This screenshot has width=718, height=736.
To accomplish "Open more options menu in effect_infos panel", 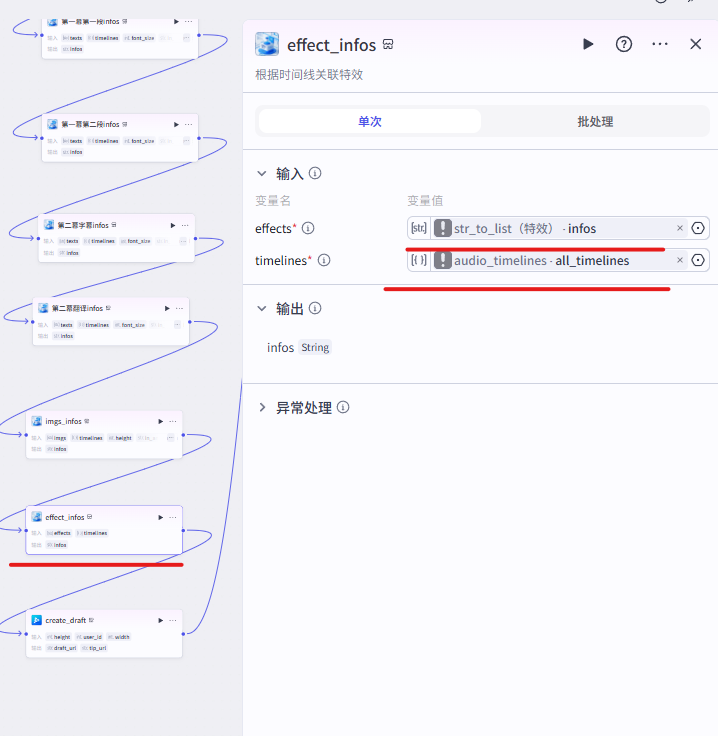I will click(x=660, y=44).
